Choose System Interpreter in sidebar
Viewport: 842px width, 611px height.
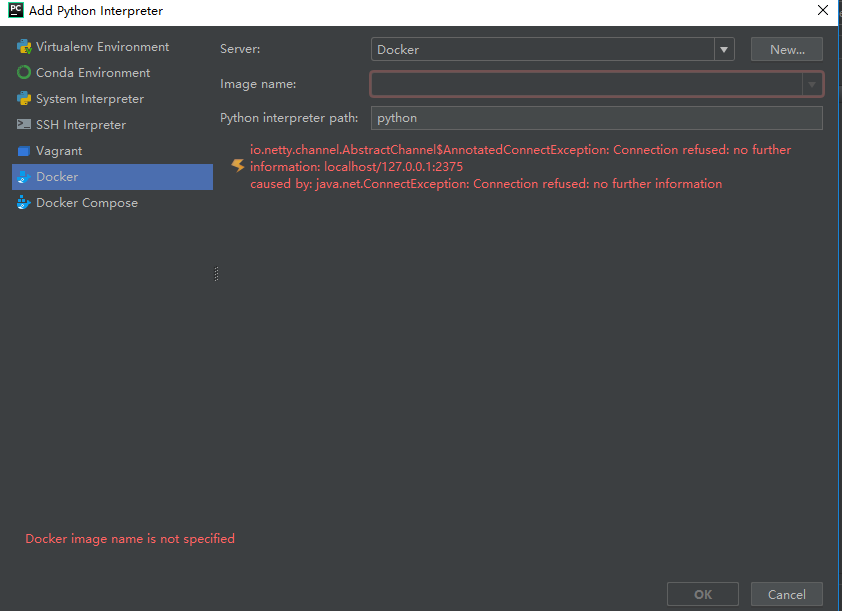pos(88,98)
